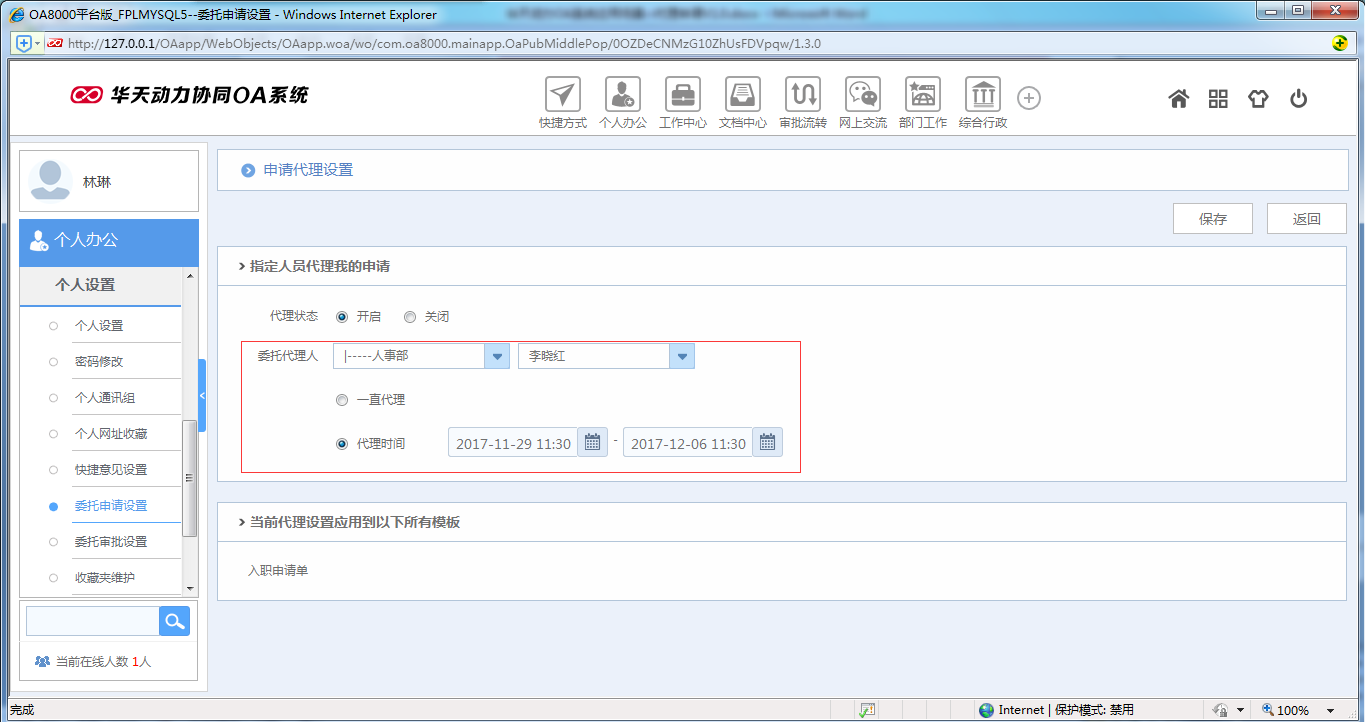Open calendar picker for start date
This screenshot has width=1365, height=722.
click(592, 442)
